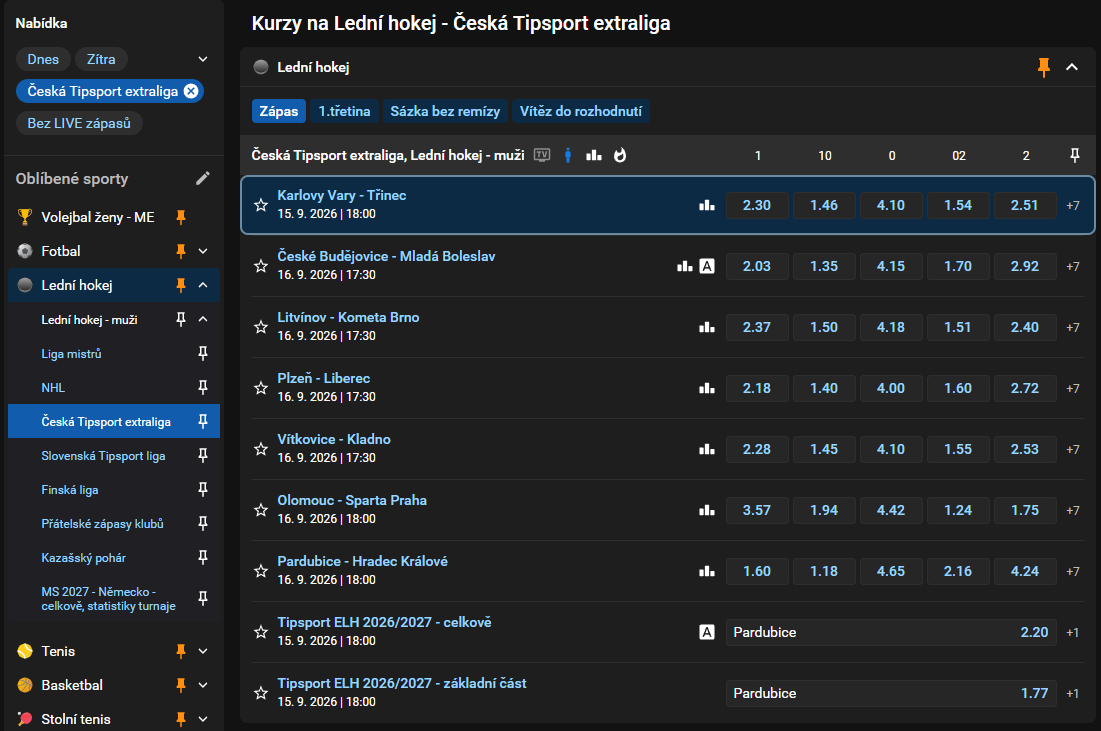
Task: Unpin the Lední hokej panel orange pin
Action: [1043, 67]
